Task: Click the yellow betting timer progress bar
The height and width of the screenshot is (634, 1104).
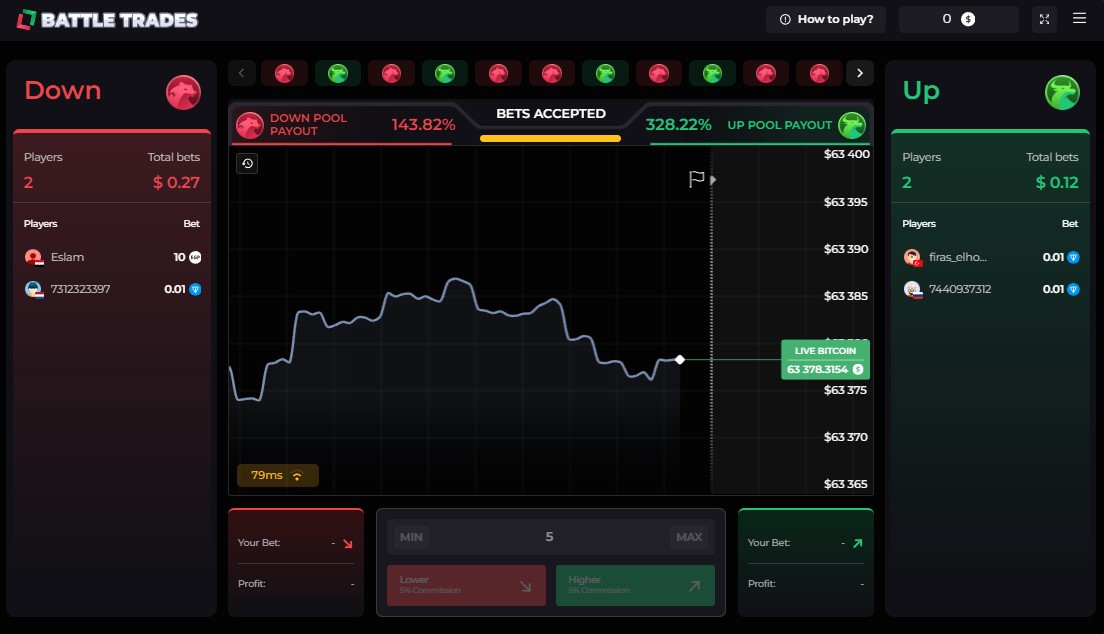Action: [550, 138]
